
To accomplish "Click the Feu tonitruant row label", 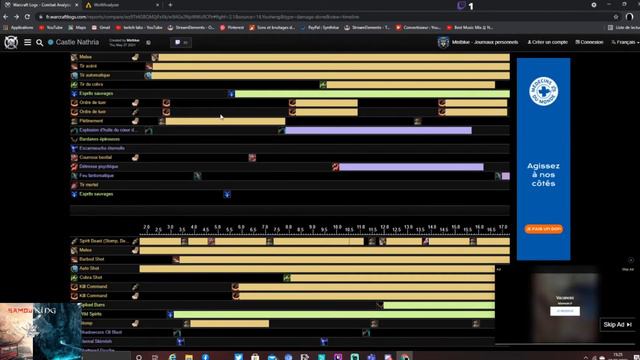I will click(x=96, y=176).
